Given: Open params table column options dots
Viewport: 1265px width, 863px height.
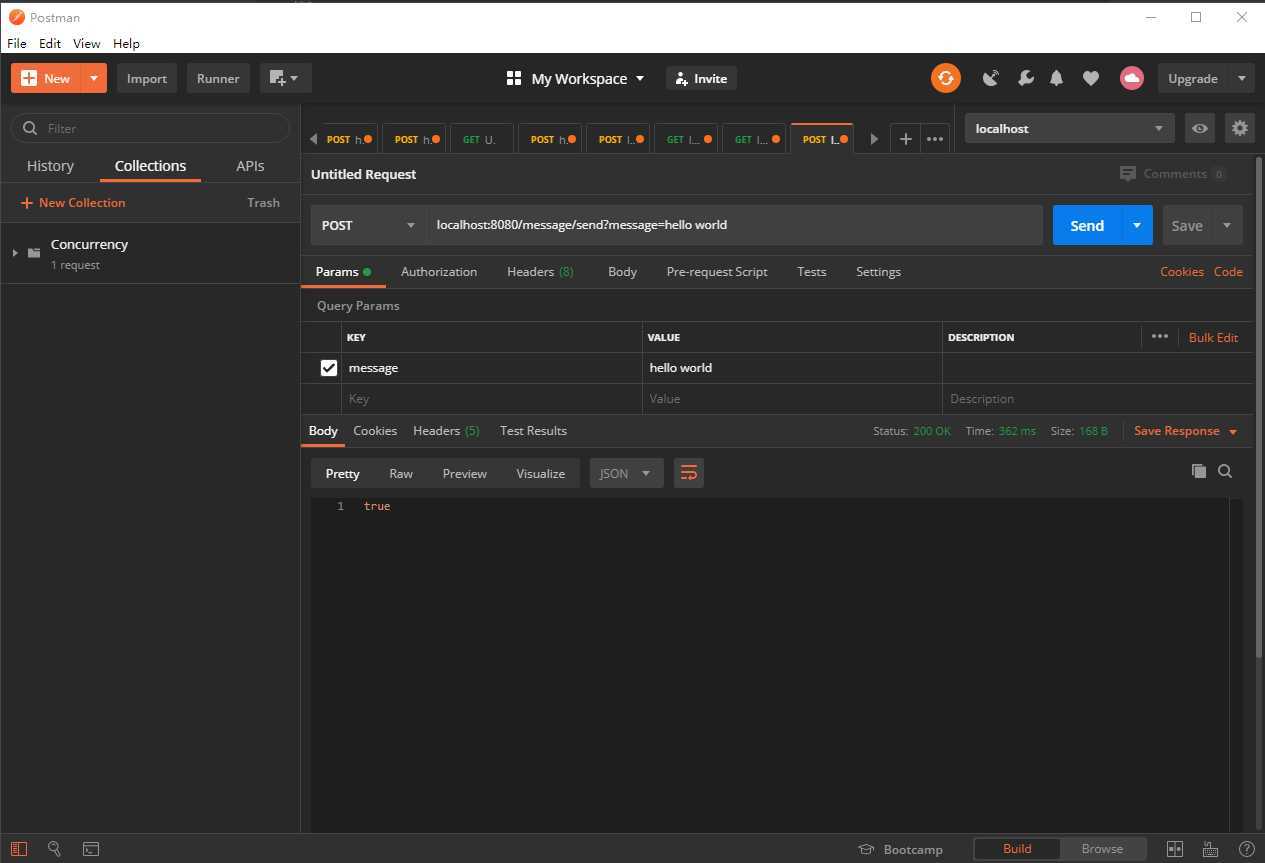Looking at the screenshot, I should (1160, 336).
